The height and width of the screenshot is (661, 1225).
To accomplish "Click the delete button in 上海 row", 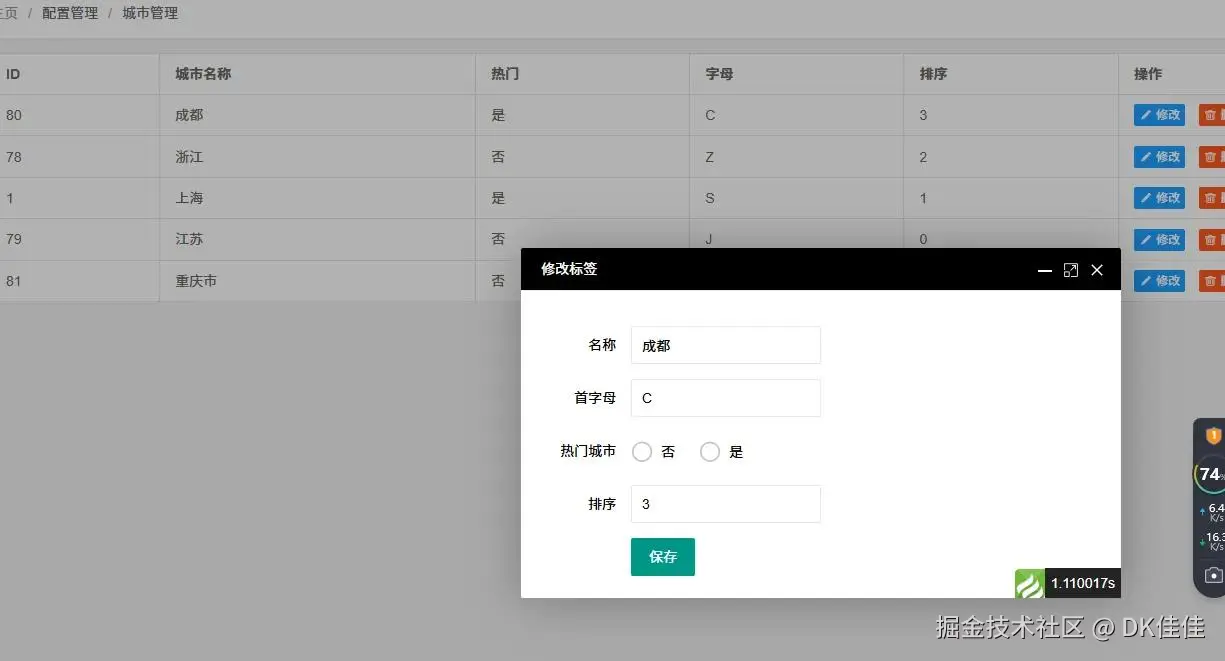I will 1212,198.
